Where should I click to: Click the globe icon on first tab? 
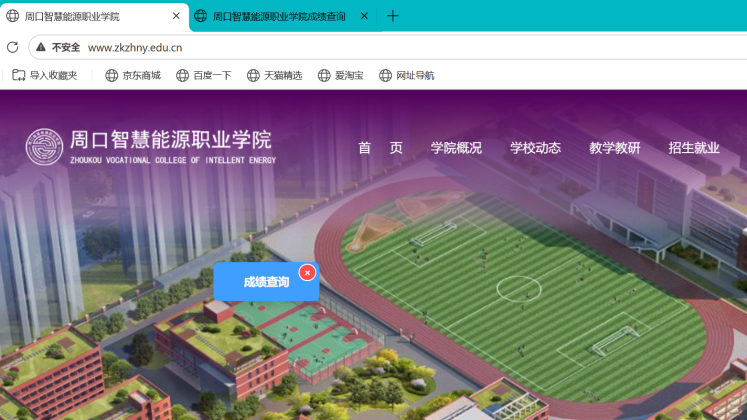[x=13, y=16]
